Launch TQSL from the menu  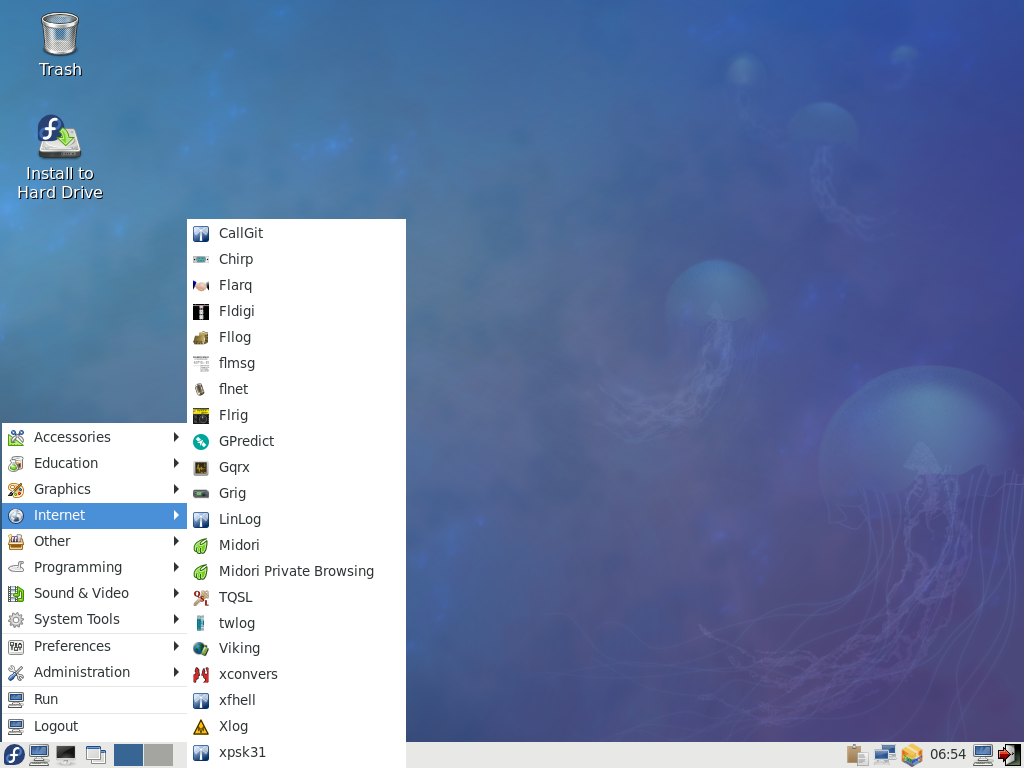pos(296,597)
